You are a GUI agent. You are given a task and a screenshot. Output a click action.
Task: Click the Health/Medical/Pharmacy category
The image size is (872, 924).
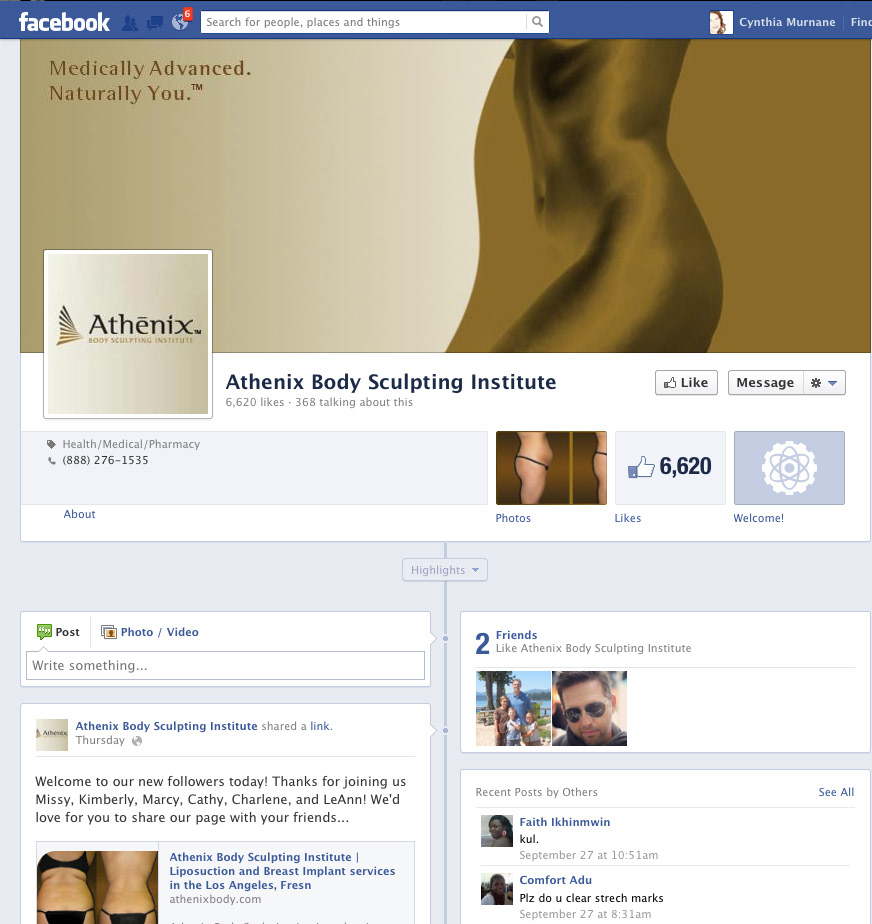(131, 444)
